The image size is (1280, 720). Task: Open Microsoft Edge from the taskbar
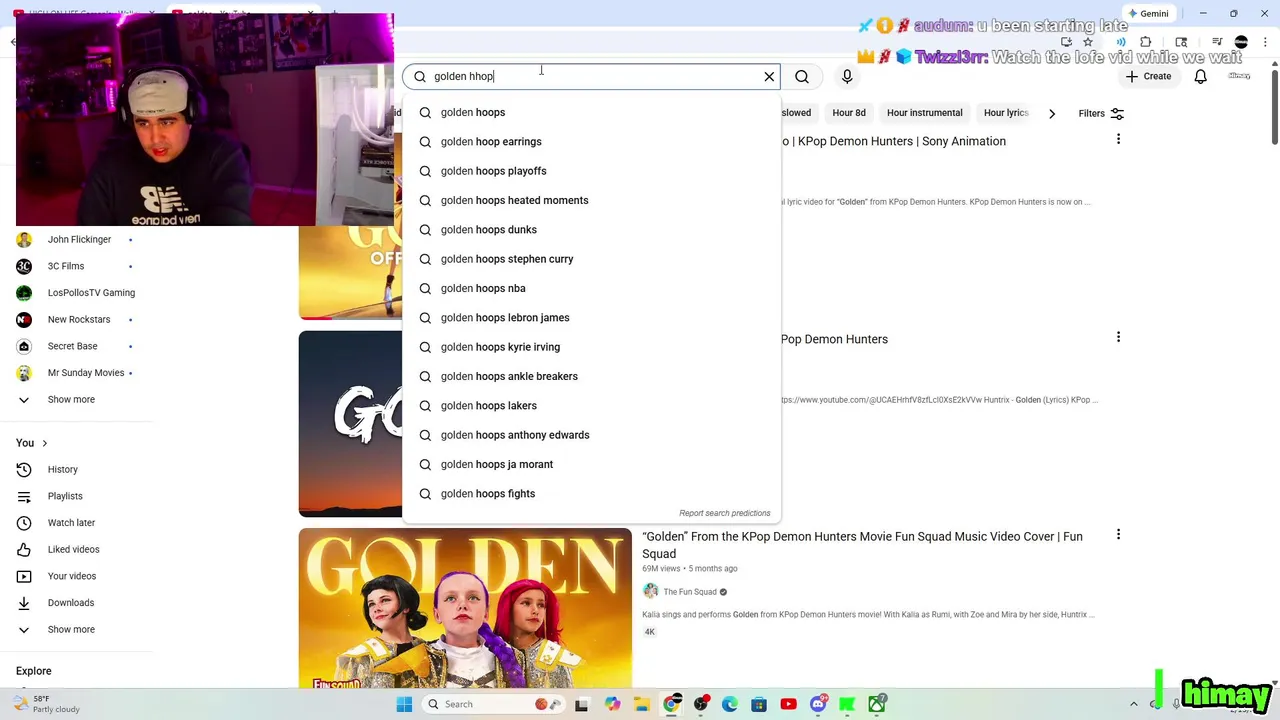point(730,704)
